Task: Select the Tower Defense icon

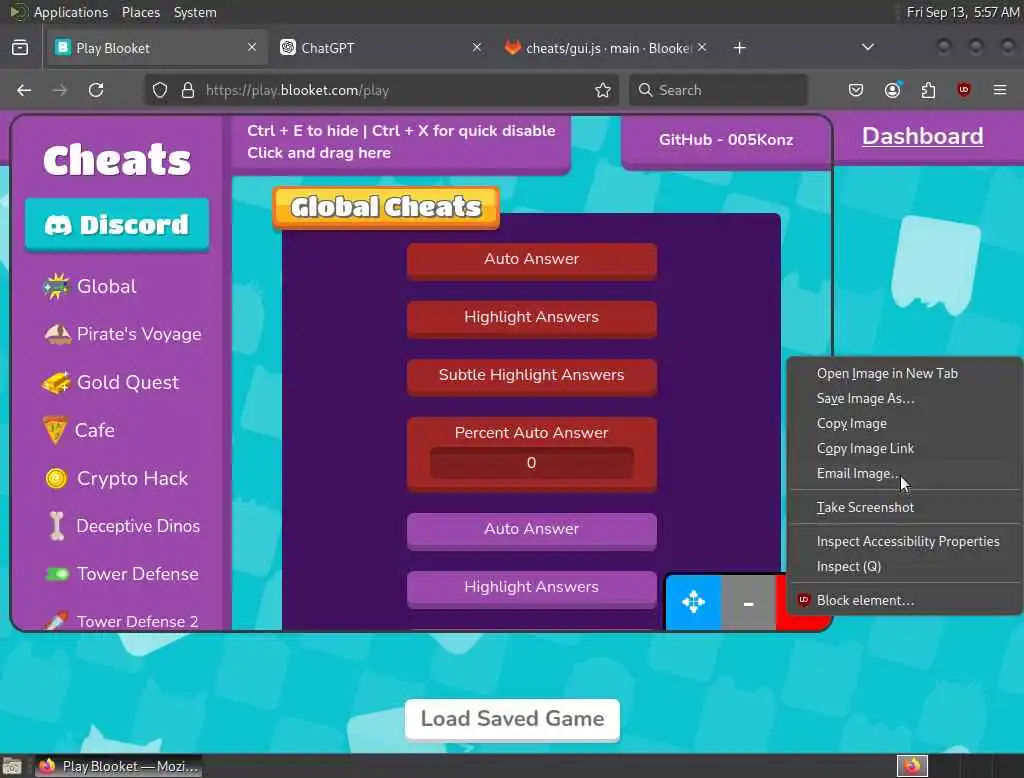Action: 57,574
